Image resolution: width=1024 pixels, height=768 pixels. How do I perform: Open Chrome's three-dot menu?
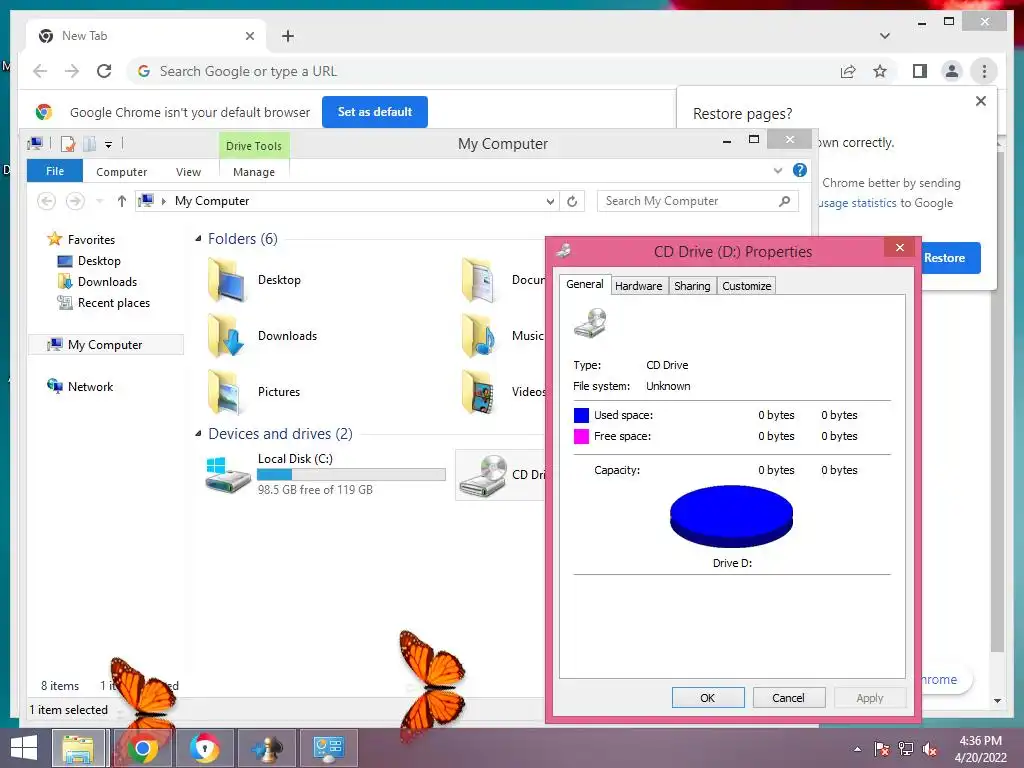[x=984, y=71]
